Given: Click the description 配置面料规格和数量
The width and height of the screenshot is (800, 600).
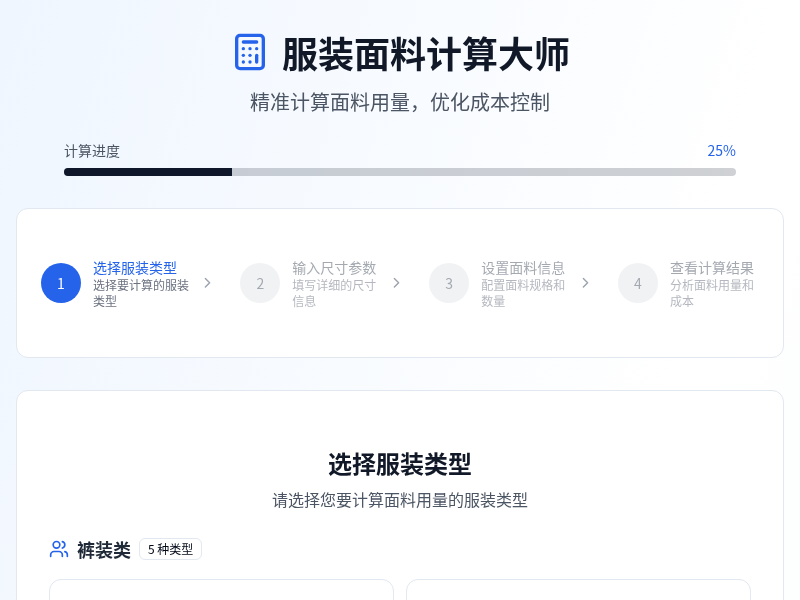Looking at the screenshot, I should coord(523,293).
